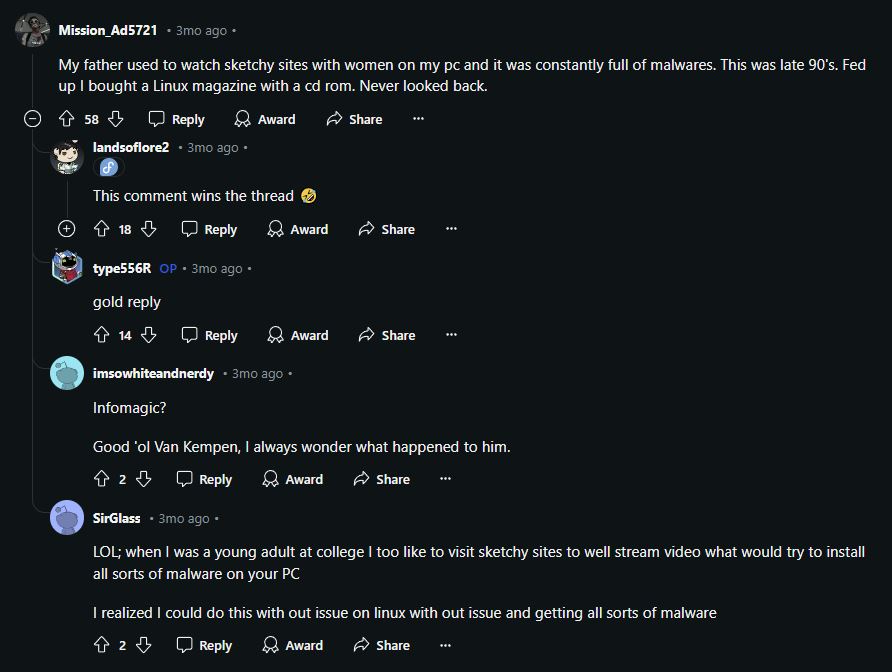892x672 pixels.
Task: Open more options on SirGlass's comment
Action: pyautogui.click(x=446, y=645)
